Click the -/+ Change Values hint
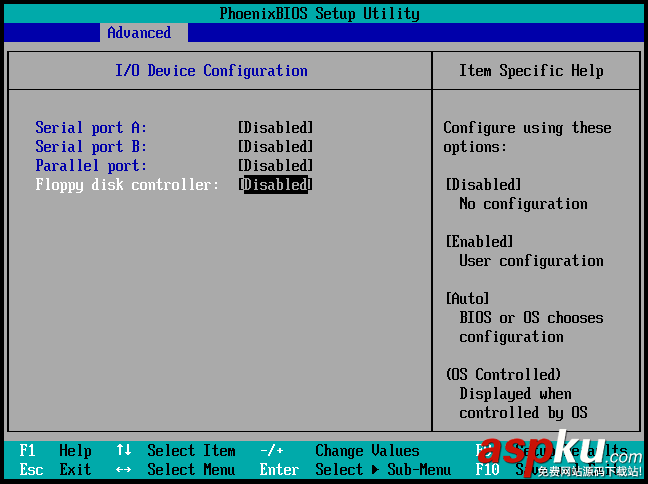 (x=340, y=450)
